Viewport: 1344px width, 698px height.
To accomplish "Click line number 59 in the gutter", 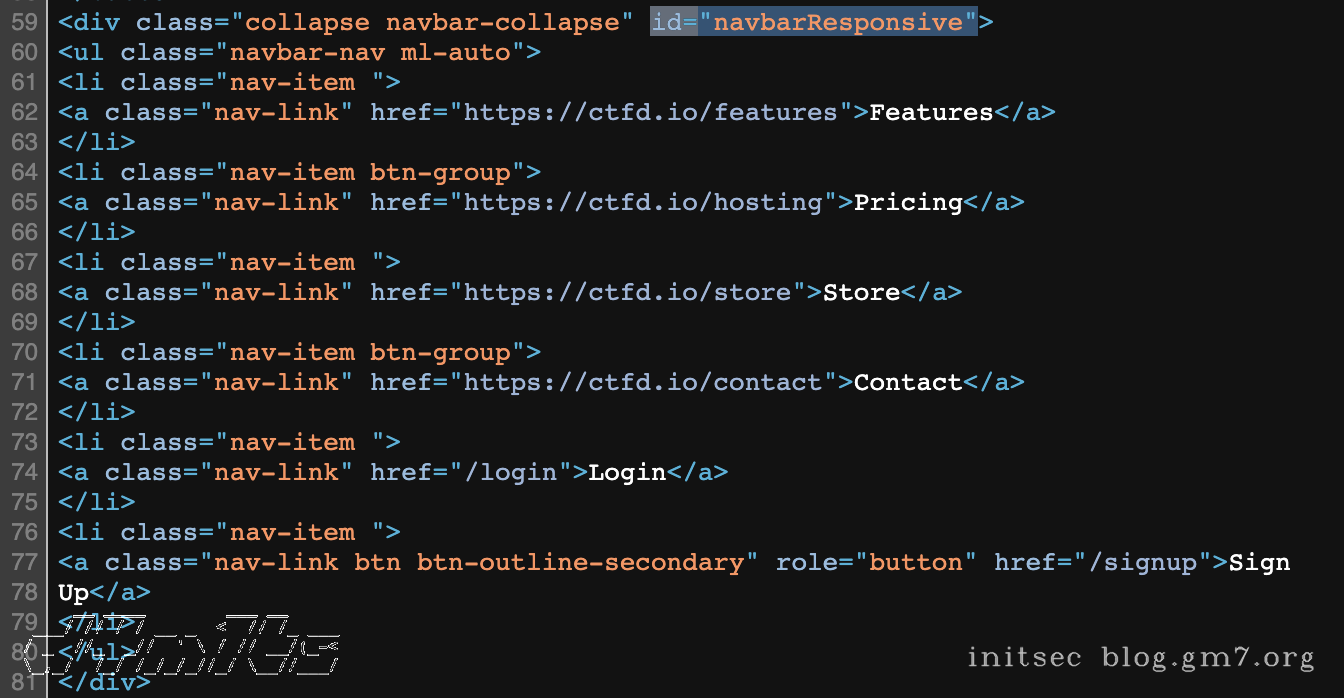I will [x=23, y=22].
